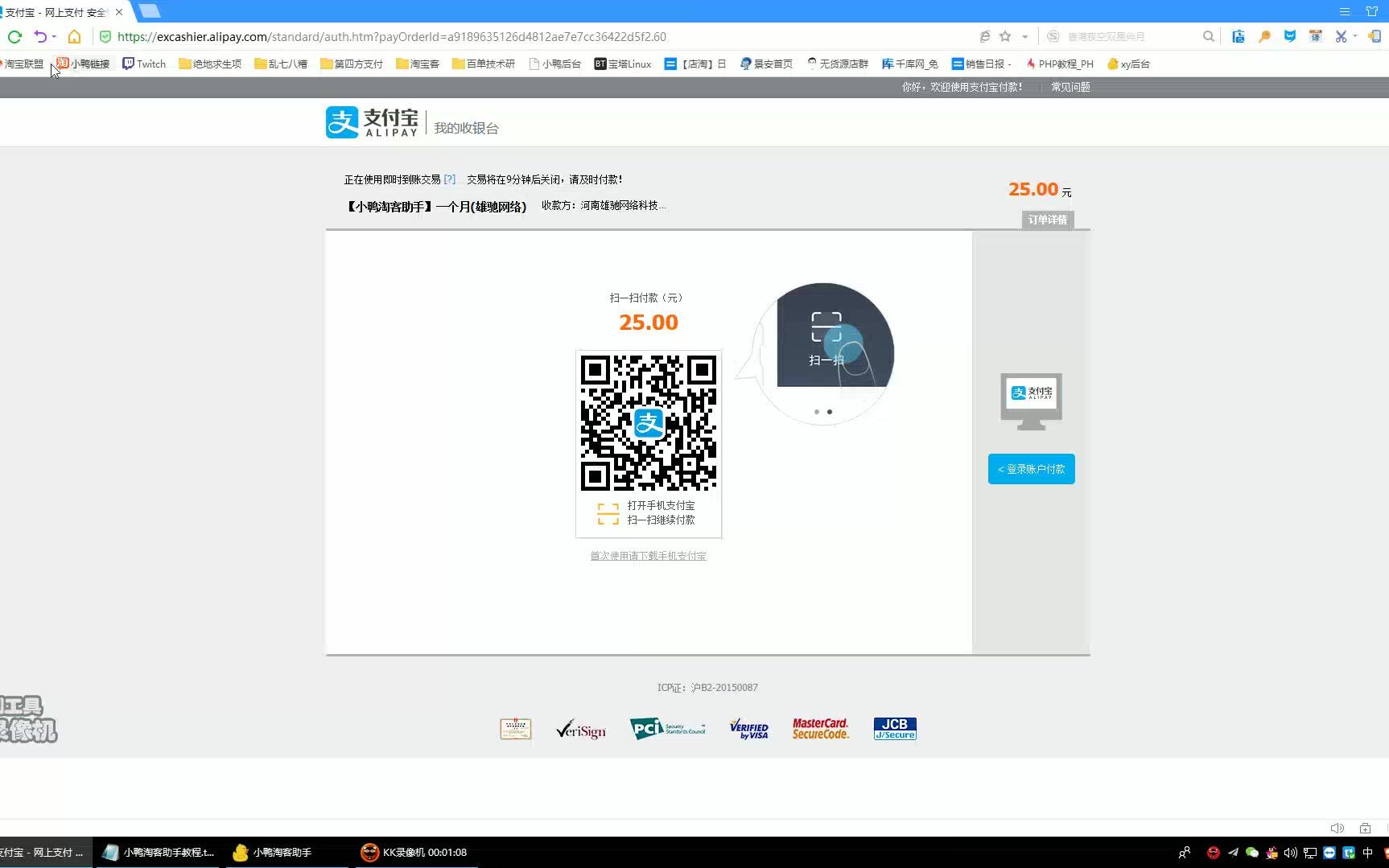1389x868 pixels.
Task: Open the PHP教程_PH bookmark
Action: (1060, 64)
